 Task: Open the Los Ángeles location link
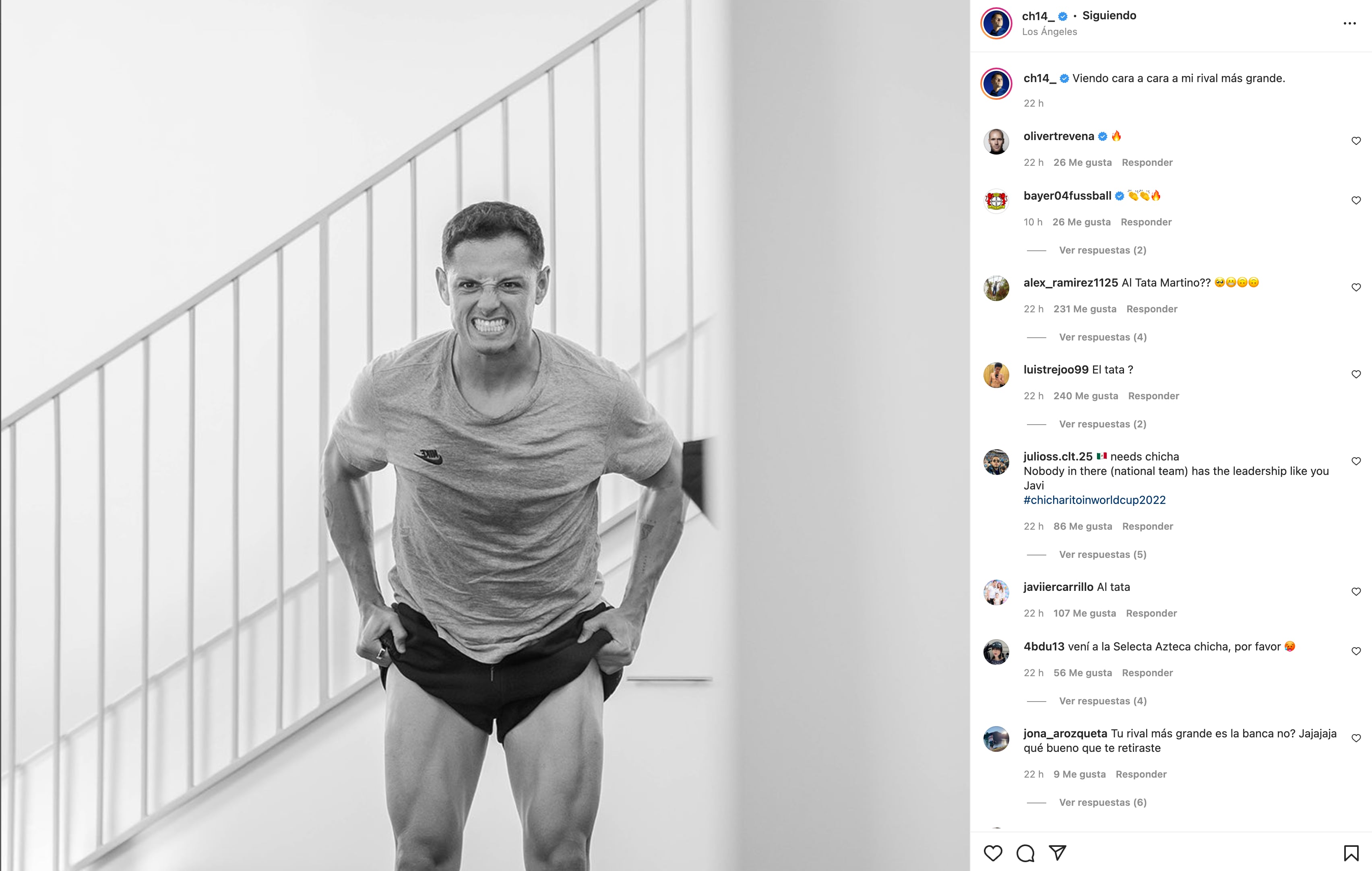coord(1049,32)
